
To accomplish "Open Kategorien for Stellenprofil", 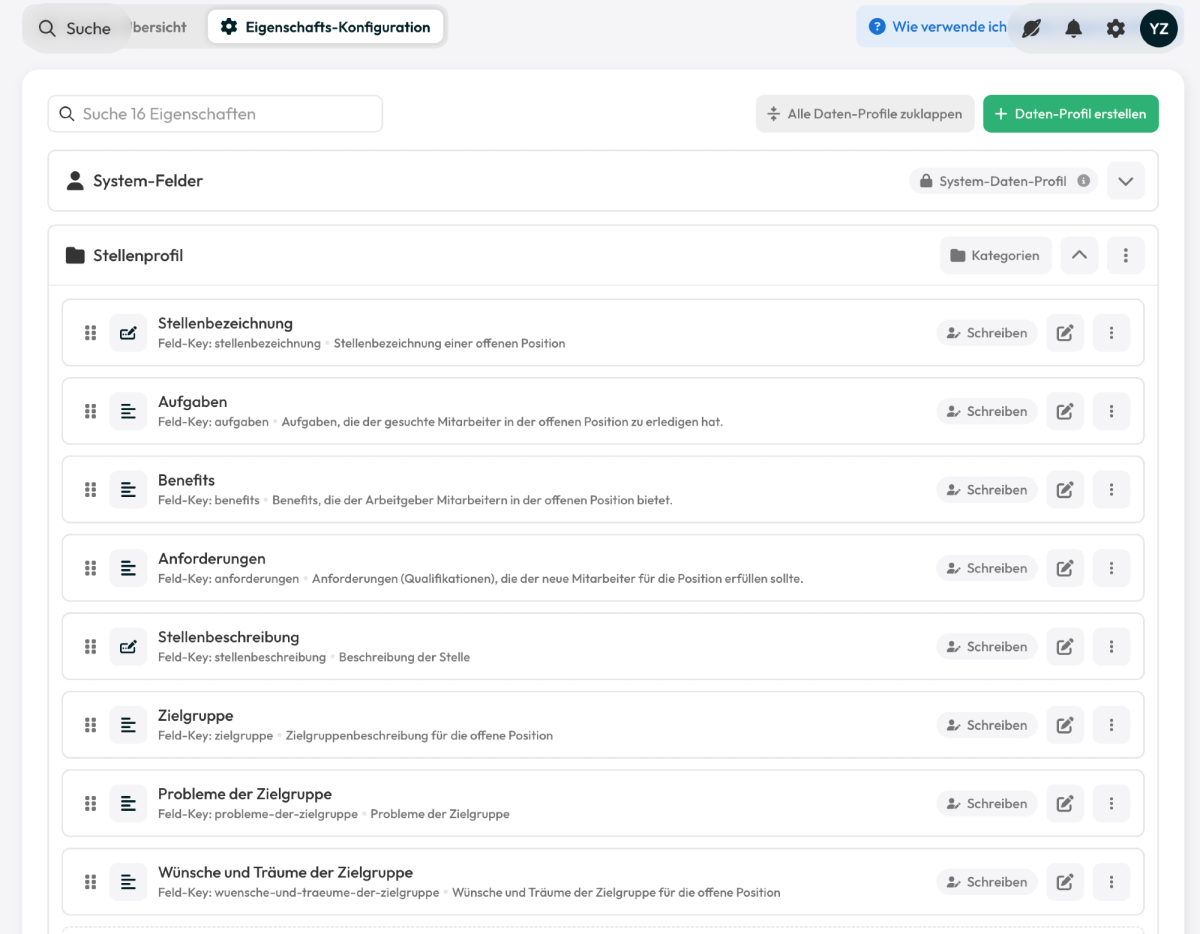I will coord(995,255).
